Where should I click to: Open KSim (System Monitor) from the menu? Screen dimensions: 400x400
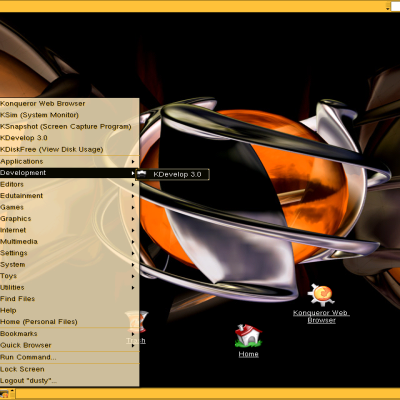(x=69, y=115)
